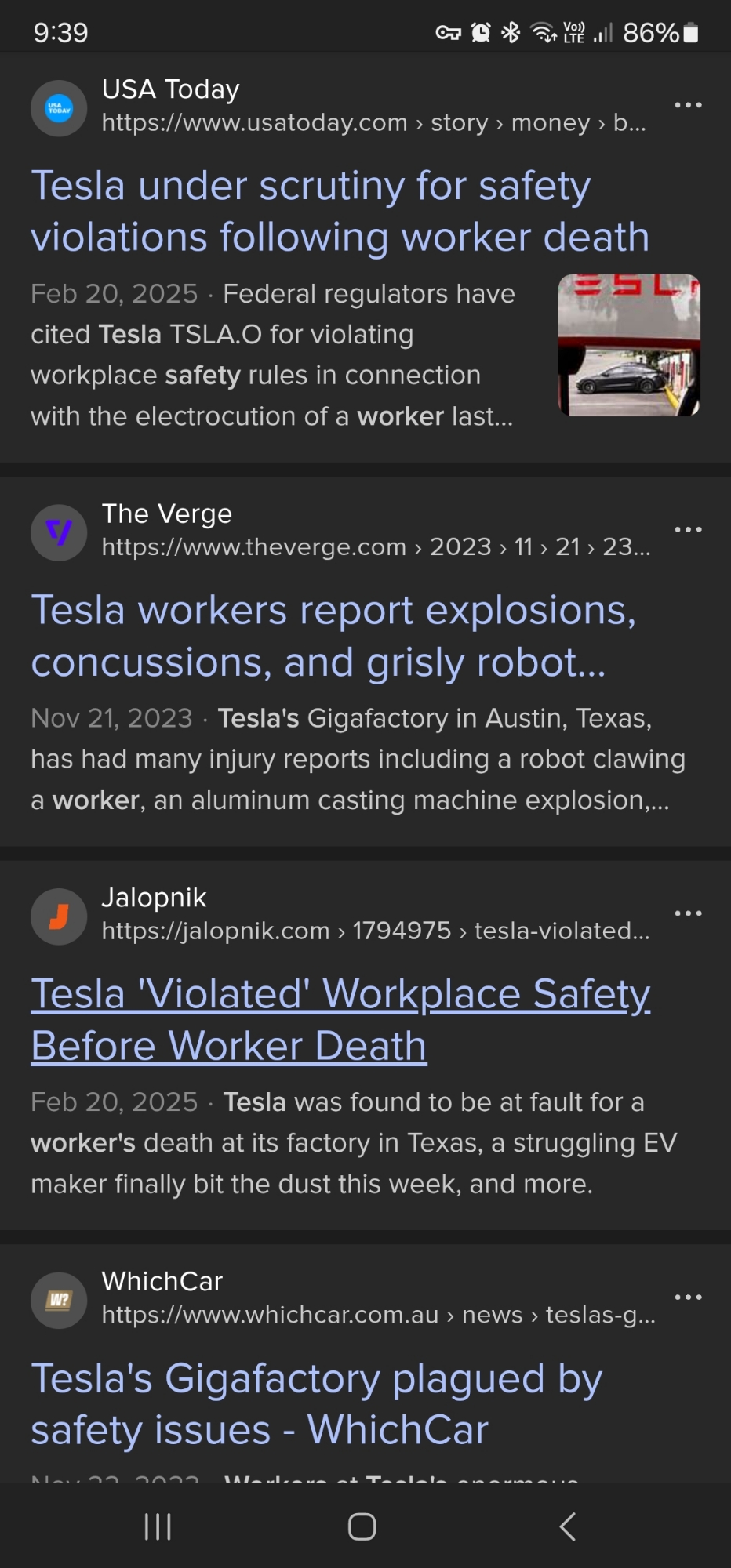Open the recent apps navigation button

click(x=158, y=1526)
